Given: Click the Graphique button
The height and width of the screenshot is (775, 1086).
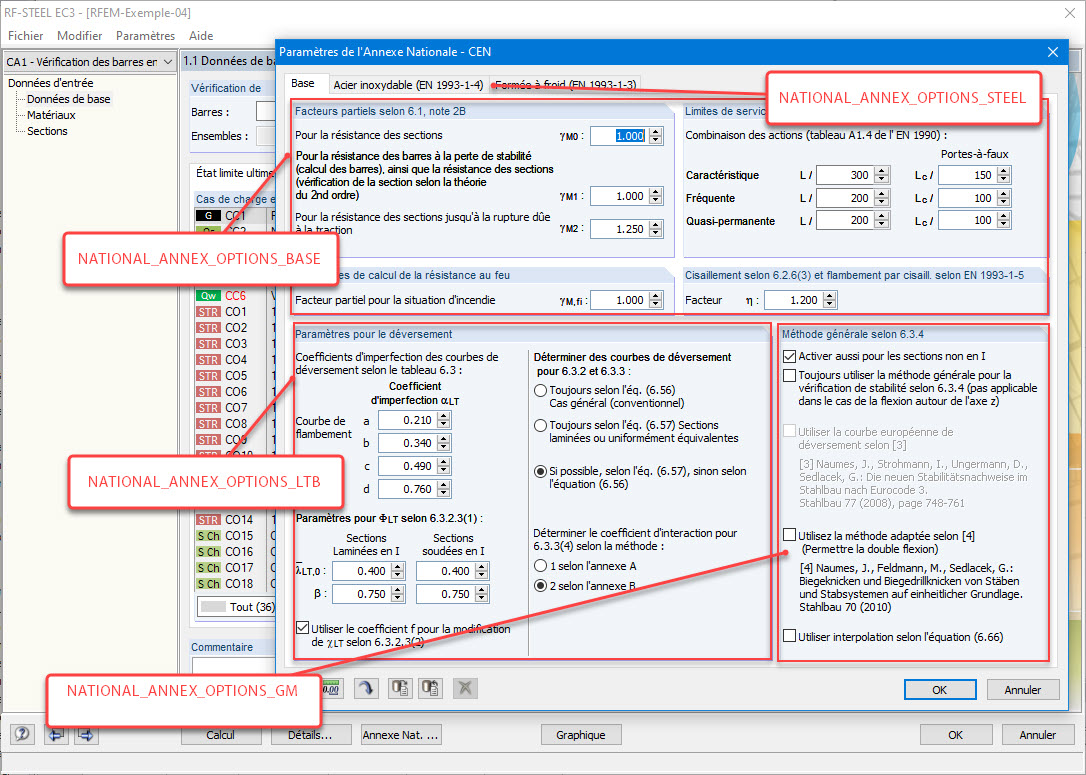Looking at the screenshot, I should click(x=580, y=735).
